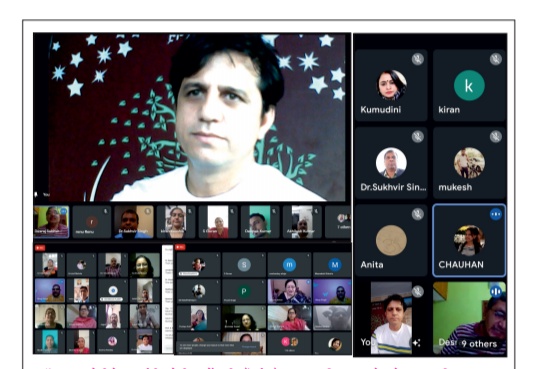Click the sparkle visual effects icon on You tile
The width and height of the screenshot is (540, 369).
point(416,342)
